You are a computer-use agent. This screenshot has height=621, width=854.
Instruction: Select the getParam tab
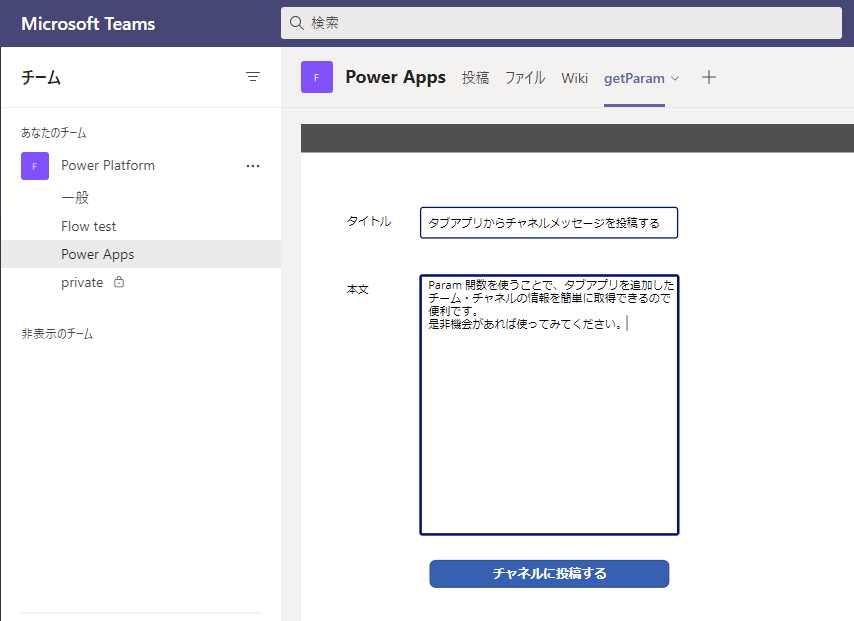click(x=634, y=78)
